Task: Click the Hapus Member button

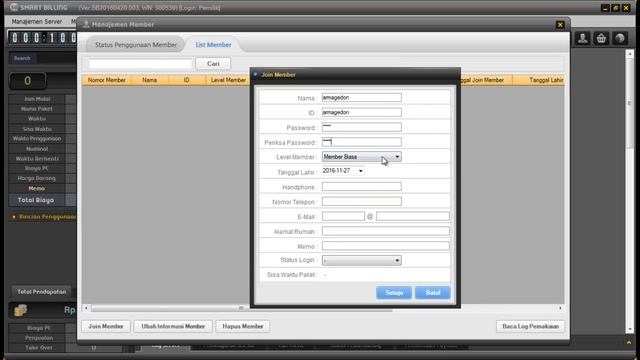Action: tap(243, 327)
